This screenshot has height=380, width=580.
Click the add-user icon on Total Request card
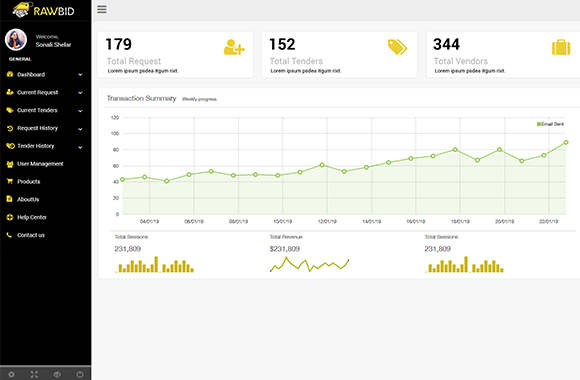click(234, 47)
